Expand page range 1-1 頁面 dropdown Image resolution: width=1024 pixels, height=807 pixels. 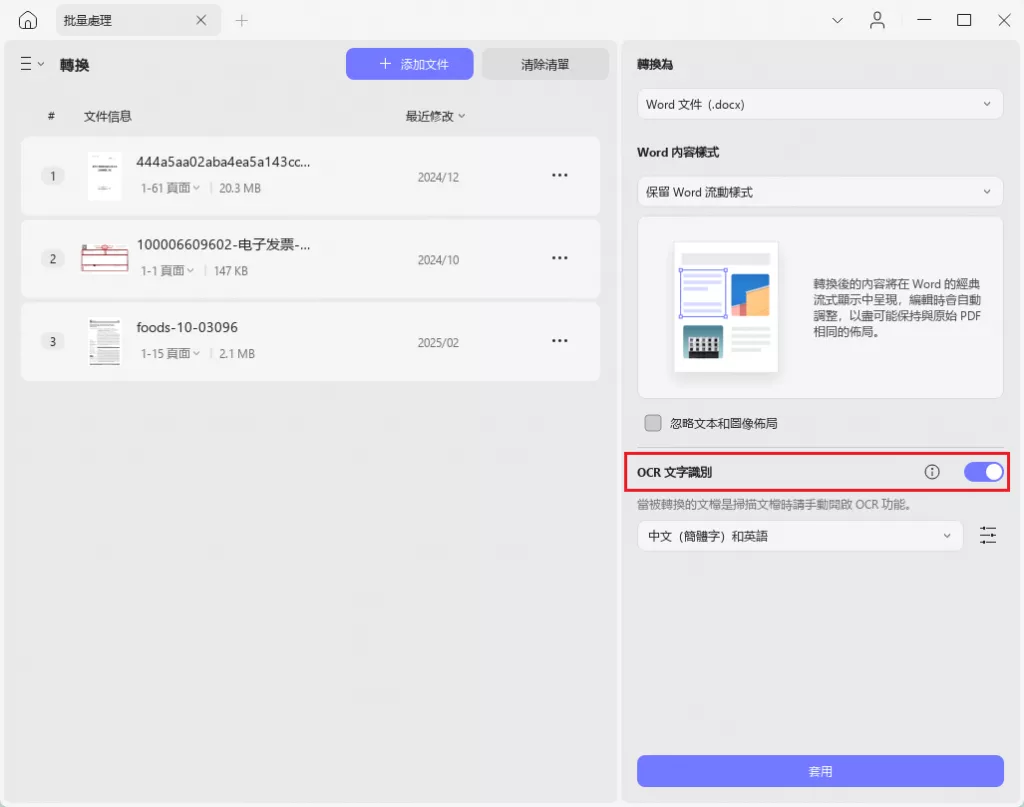pos(168,270)
